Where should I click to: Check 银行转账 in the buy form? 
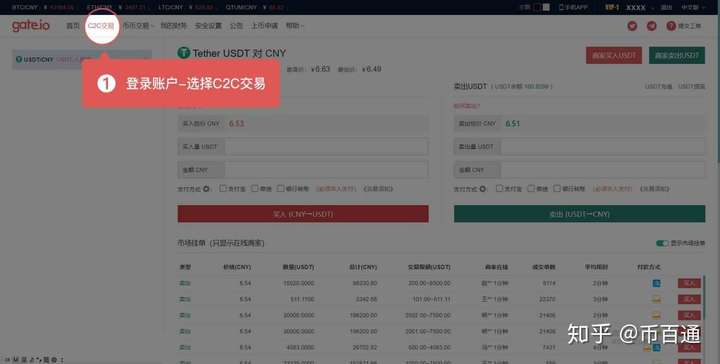tap(281, 189)
